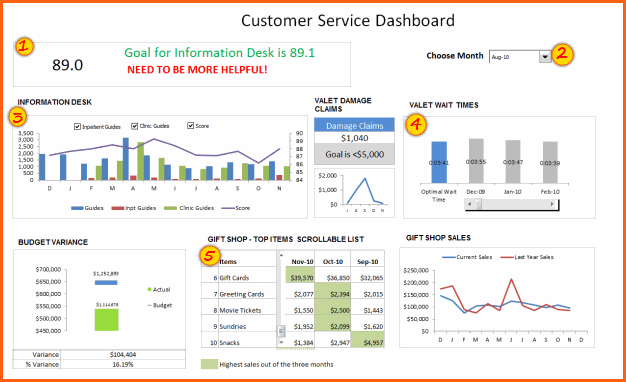The image size is (626, 382).
Task: Click the Inpt Guides legend entry
Action: 134,208
